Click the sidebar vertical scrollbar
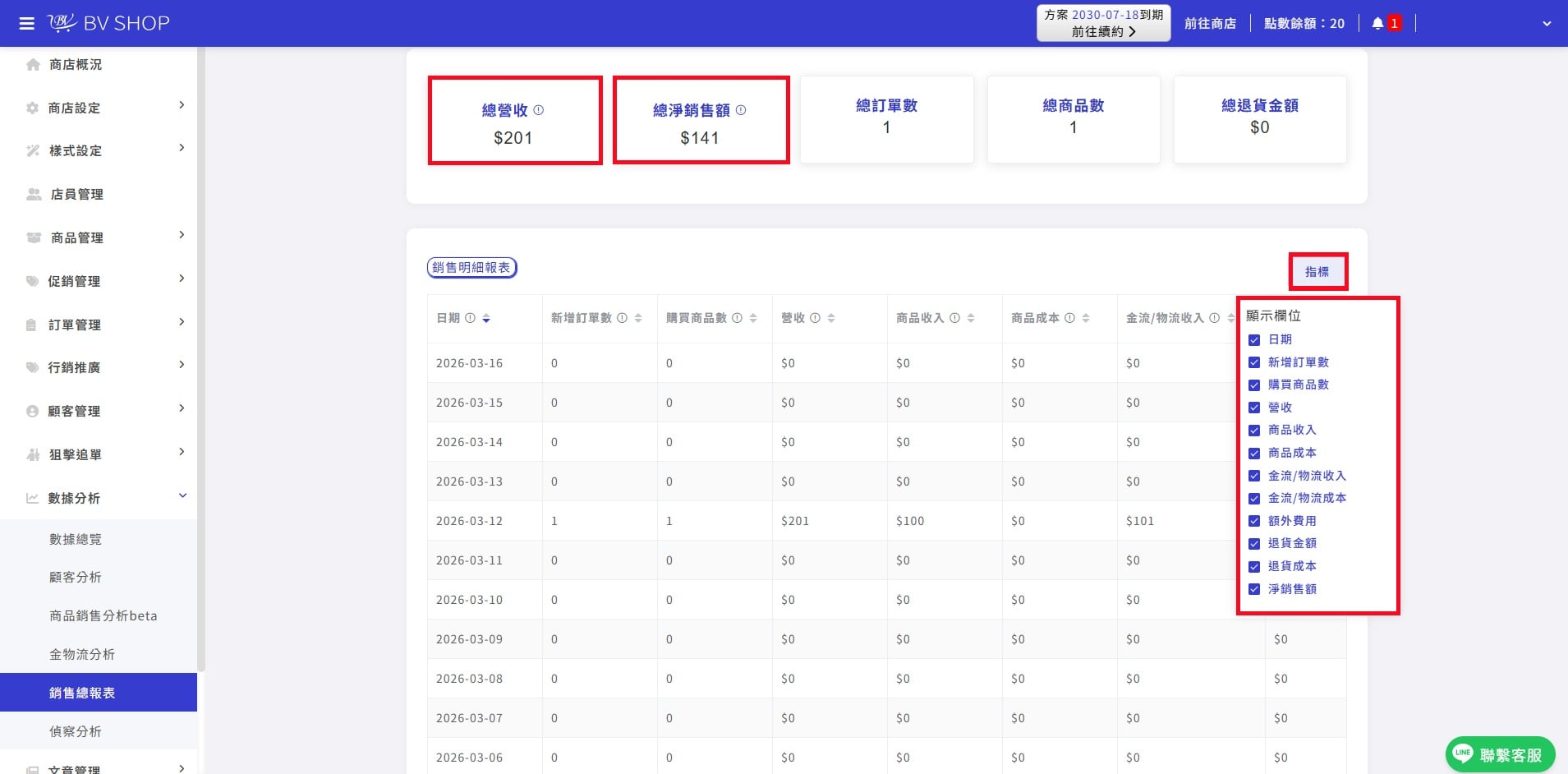This screenshot has width=1568, height=774. pos(201,360)
